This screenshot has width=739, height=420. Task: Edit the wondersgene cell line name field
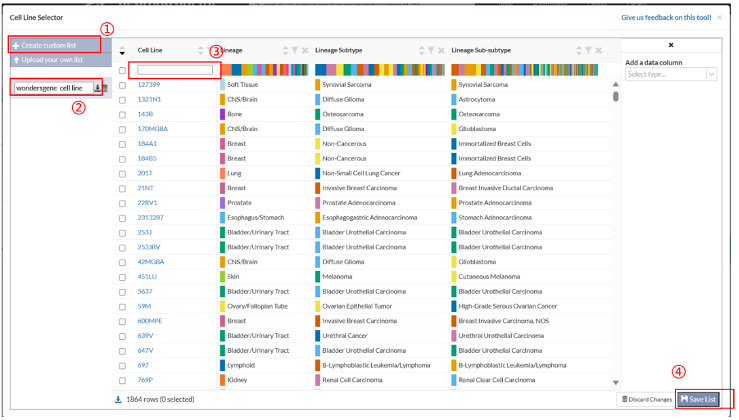53,88
